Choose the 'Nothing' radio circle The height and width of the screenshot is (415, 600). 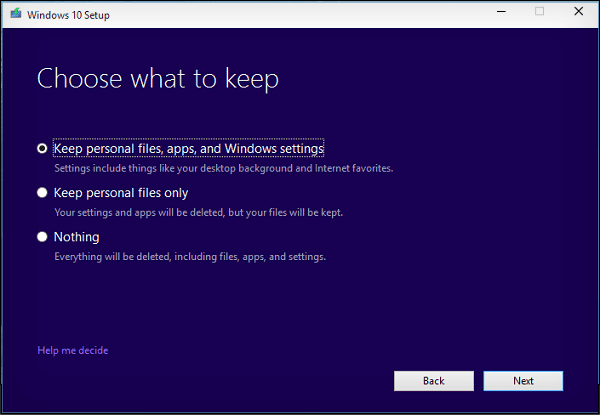pos(42,237)
